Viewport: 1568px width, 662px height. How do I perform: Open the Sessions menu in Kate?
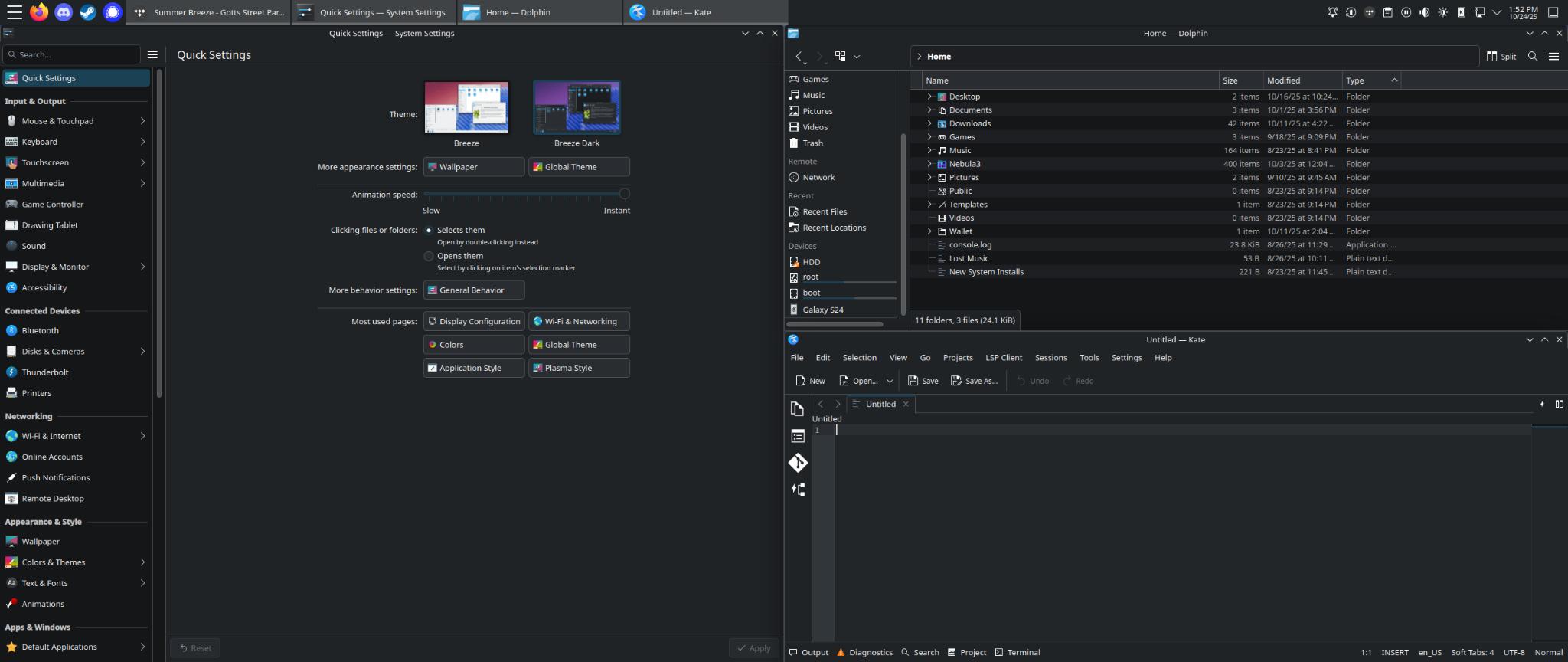1050,358
